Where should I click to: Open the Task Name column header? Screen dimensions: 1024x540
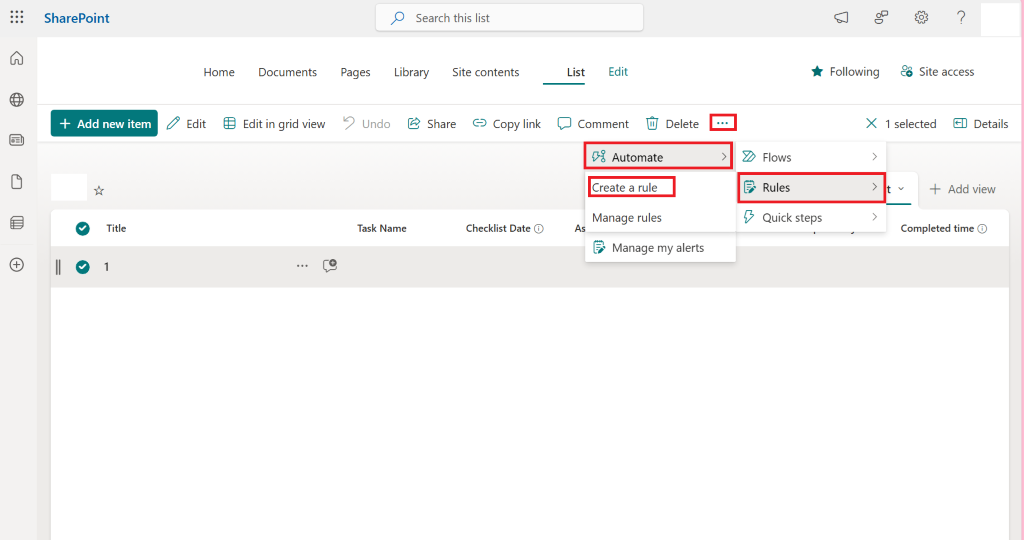pos(381,229)
